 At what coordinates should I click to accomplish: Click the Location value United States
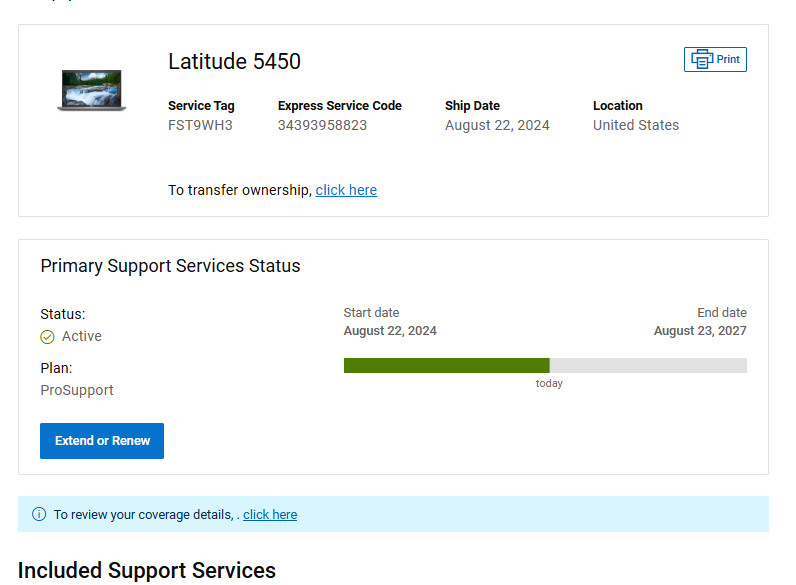[636, 125]
